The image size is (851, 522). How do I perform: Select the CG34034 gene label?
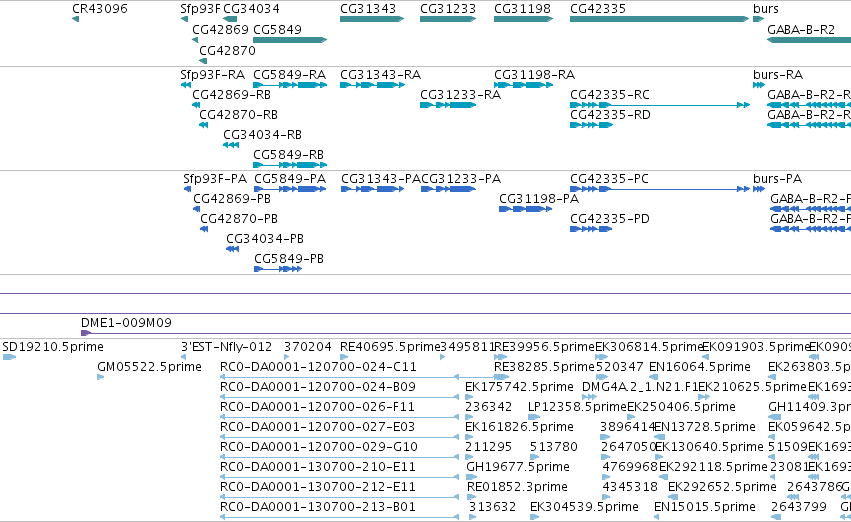click(251, 9)
